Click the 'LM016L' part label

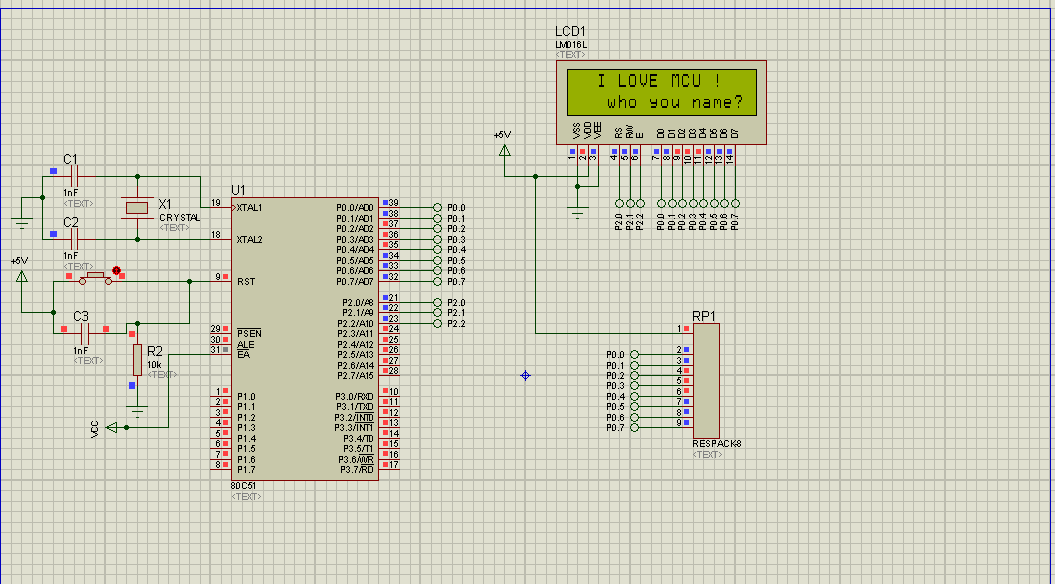click(x=571, y=44)
